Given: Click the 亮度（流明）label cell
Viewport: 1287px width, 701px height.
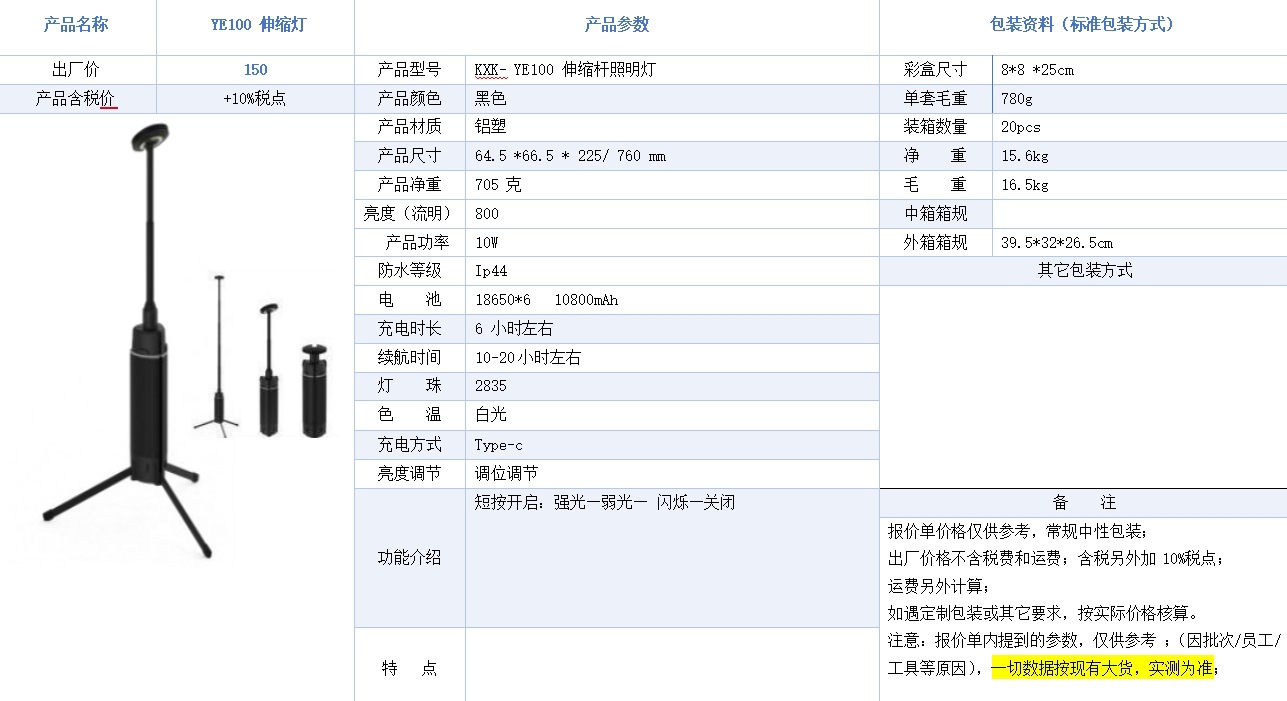Looking at the screenshot, I should [410, 214].
